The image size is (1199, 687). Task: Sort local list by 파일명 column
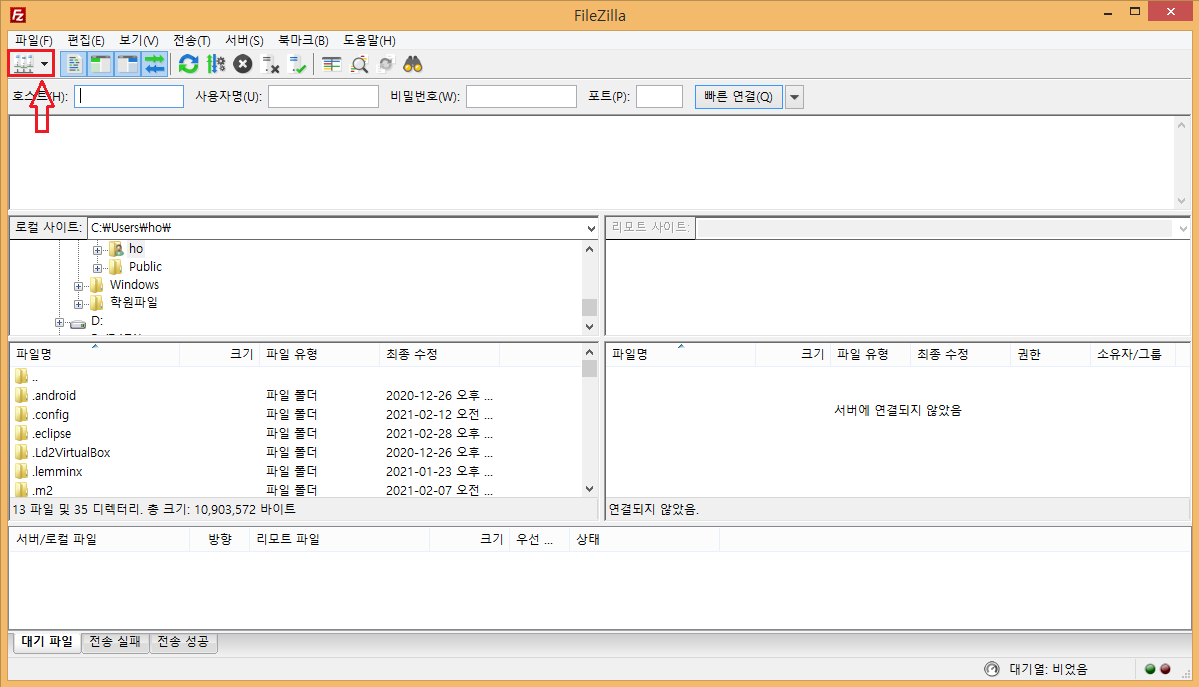pyautogui.click(x=96, y=354)
